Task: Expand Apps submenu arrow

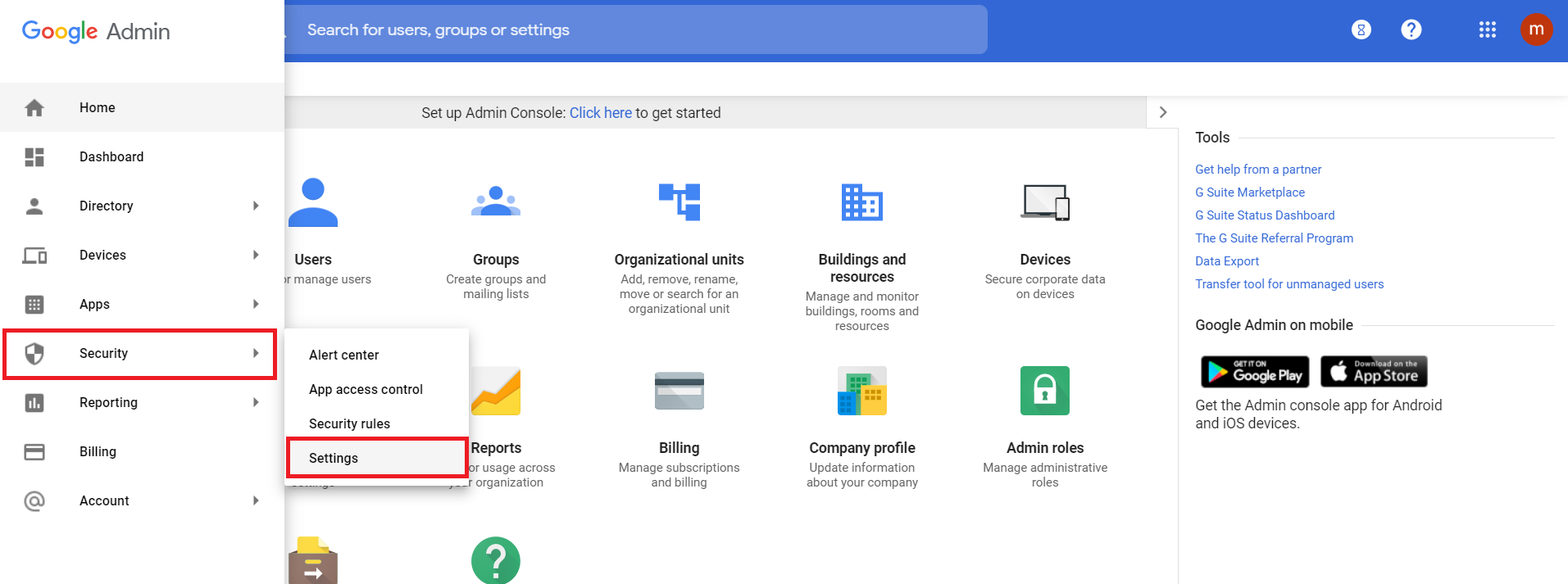Action: coord(257,304)
